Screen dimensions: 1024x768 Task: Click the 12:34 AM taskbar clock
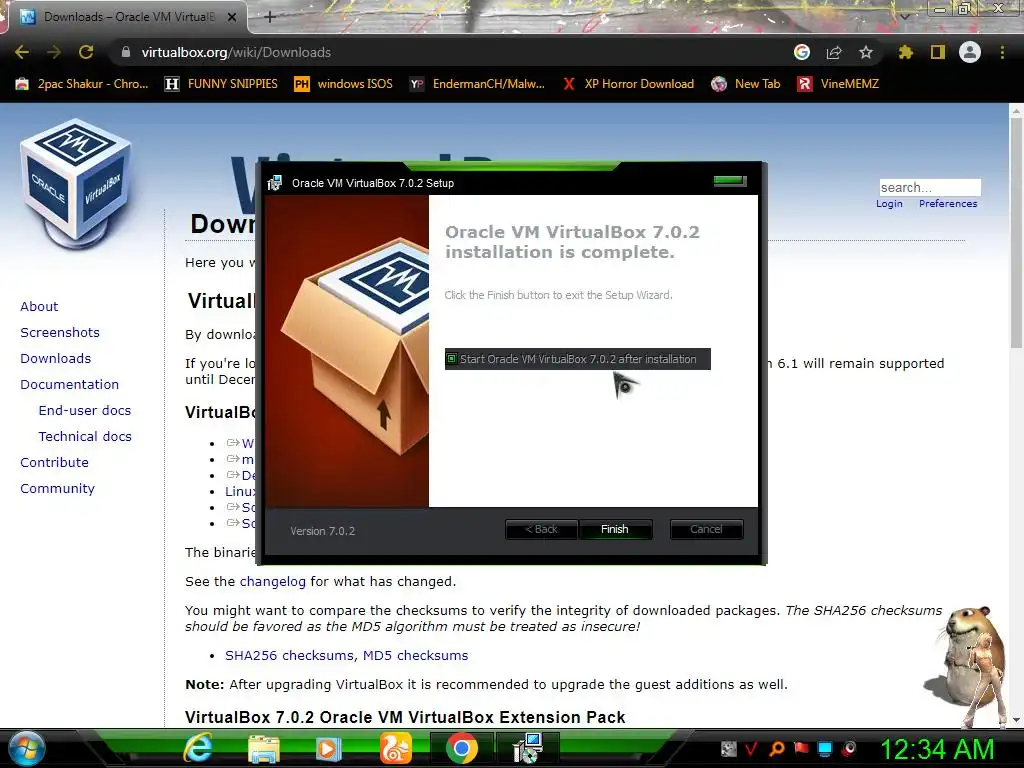(x=937, y=749)
